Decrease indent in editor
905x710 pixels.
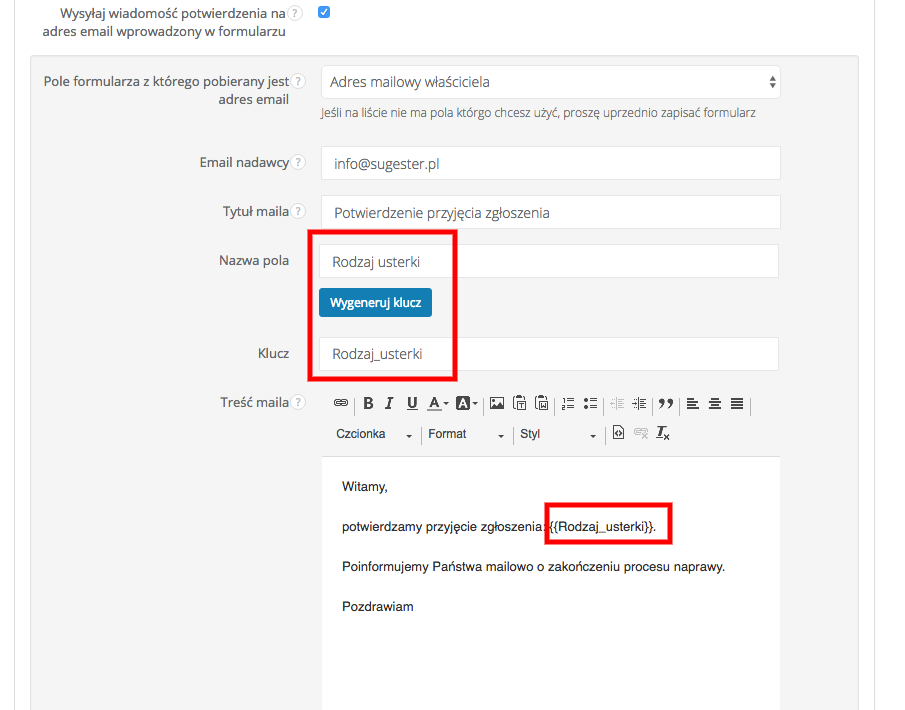pos(617,403)
